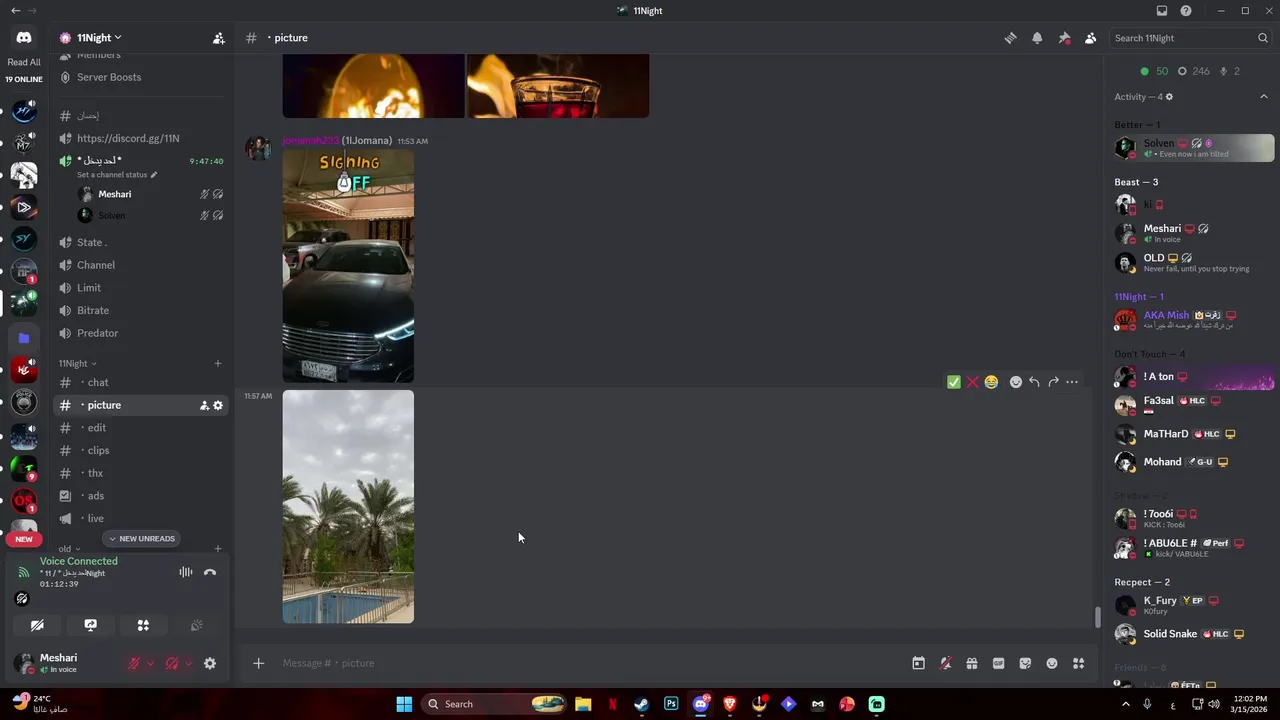Screen dimensions: 1280x720
Task: Open the Threads icon in channel header
Action: 1010,38
